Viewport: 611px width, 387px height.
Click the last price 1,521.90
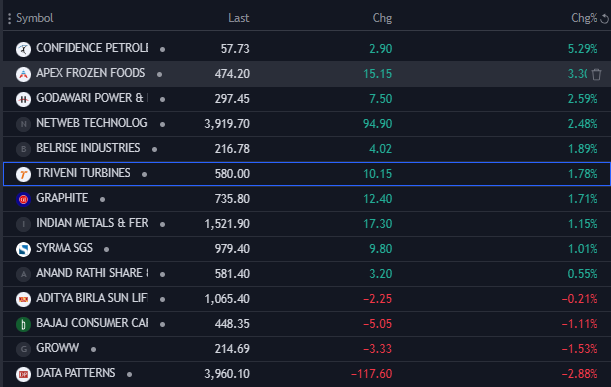coord(227,224)
